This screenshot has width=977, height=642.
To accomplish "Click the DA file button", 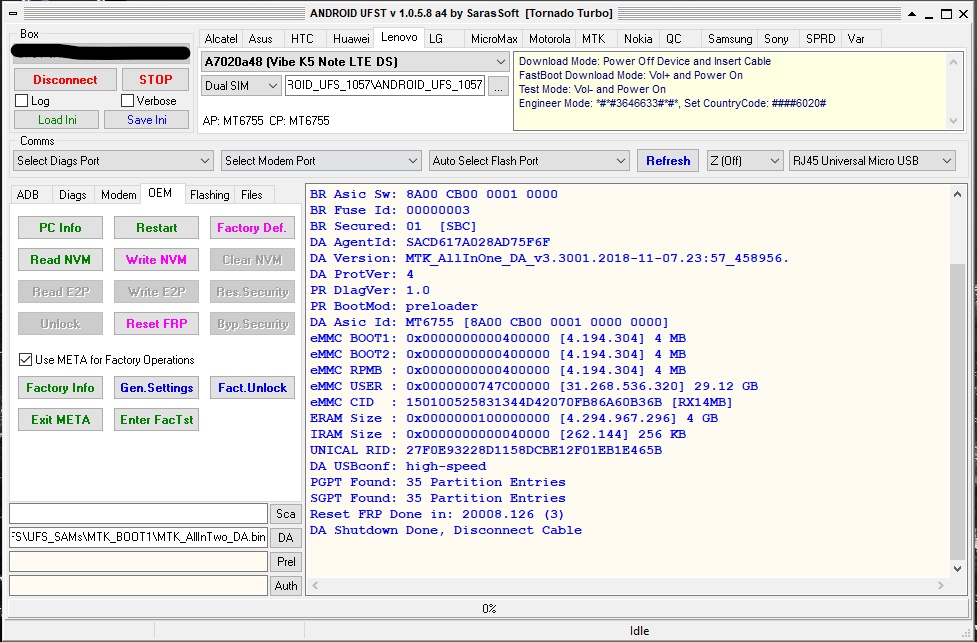I will [x=285, y=537].
